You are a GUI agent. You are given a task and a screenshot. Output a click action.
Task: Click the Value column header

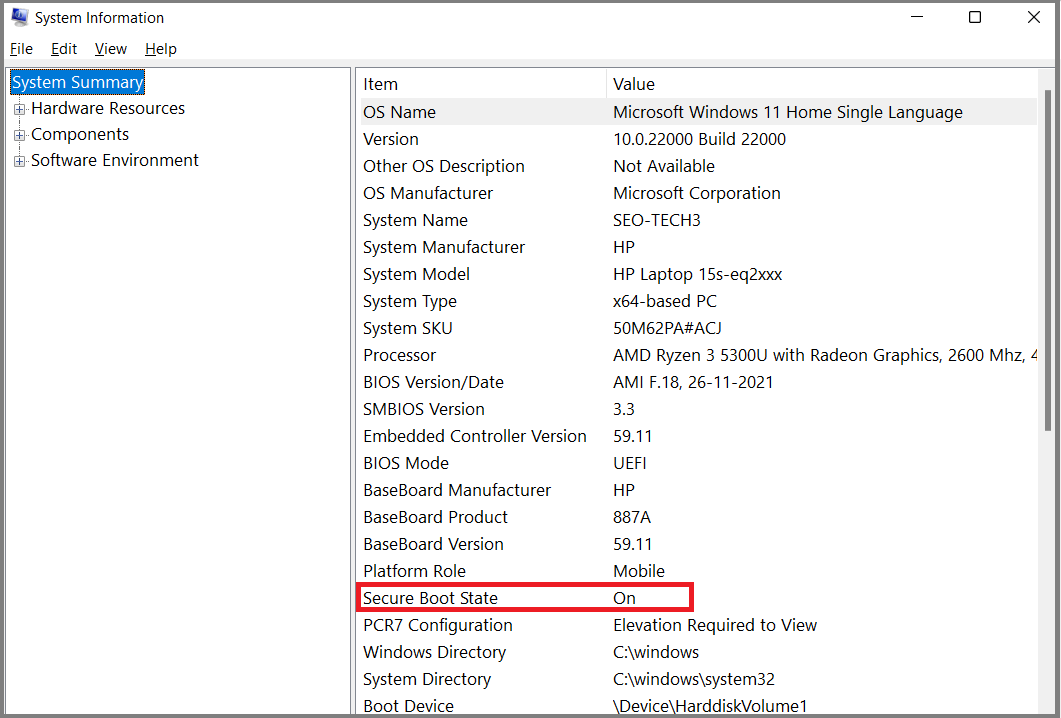(x=821, y=84)
